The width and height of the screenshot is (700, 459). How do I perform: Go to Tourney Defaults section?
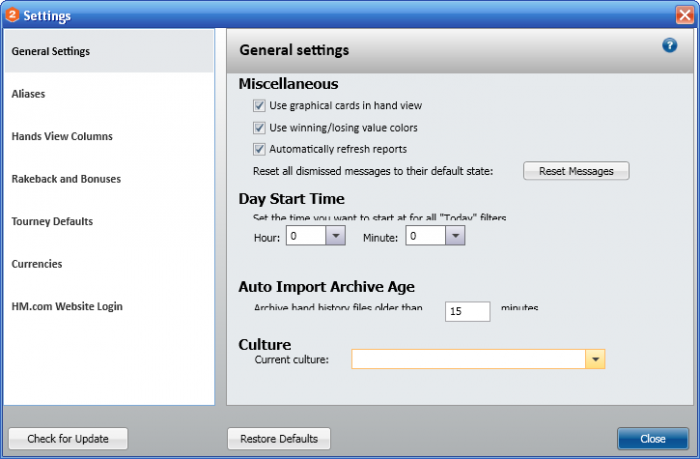pos(52,221)
